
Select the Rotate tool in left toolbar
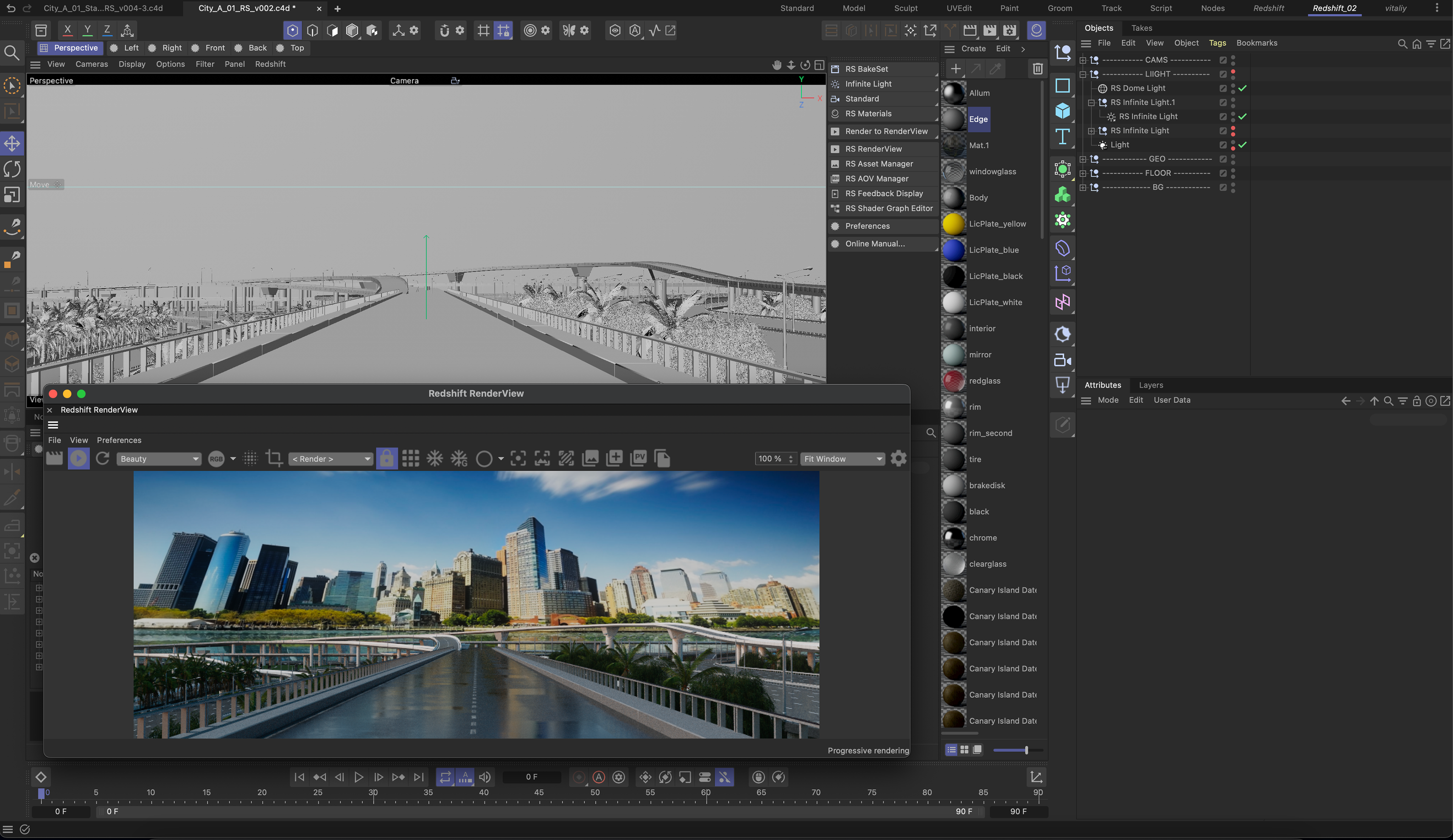point(12,170)
